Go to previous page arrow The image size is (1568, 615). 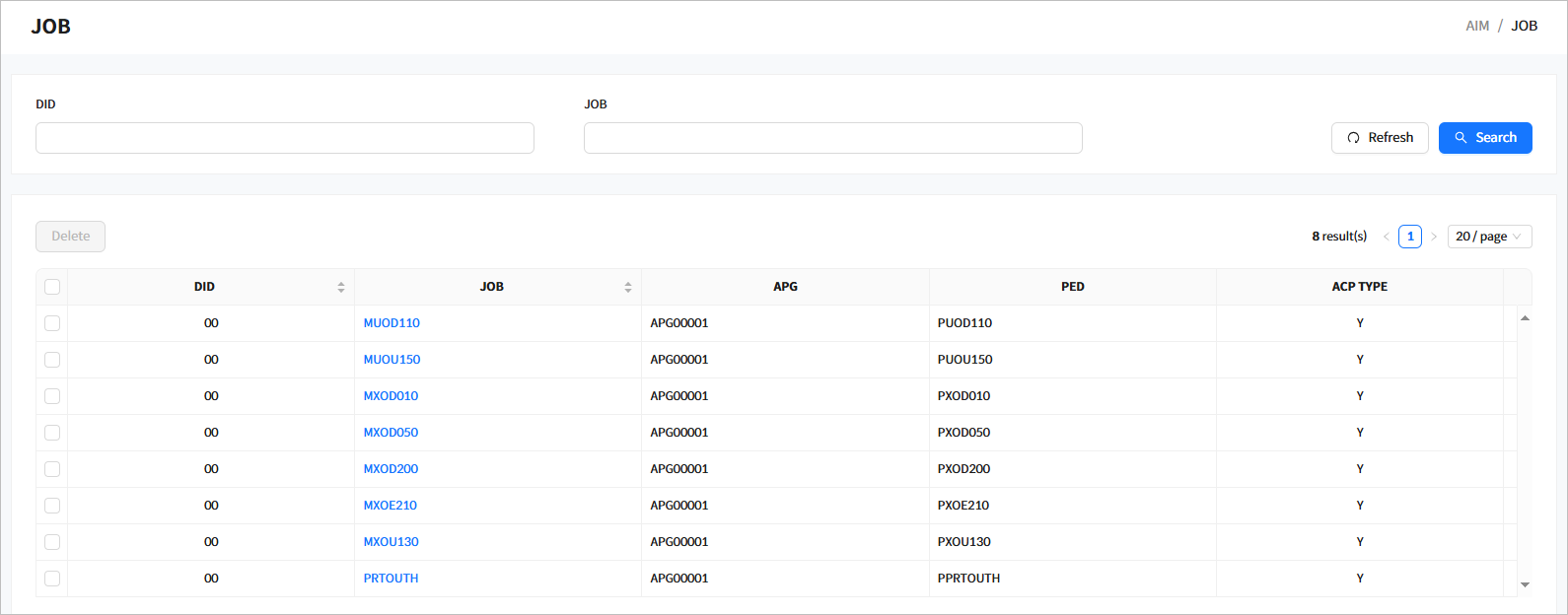click(x=1386, y=237)
